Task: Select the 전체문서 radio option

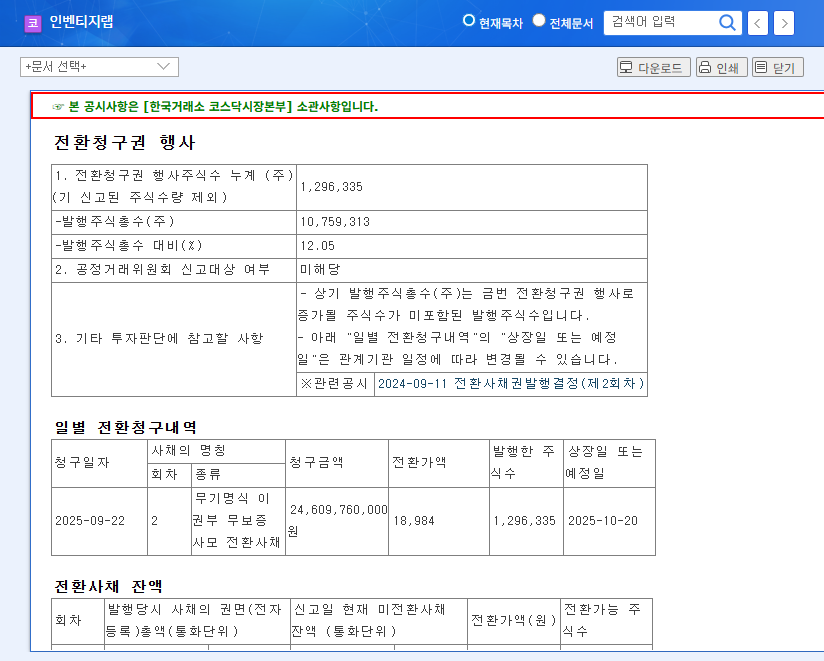Action: click(539, 20)
